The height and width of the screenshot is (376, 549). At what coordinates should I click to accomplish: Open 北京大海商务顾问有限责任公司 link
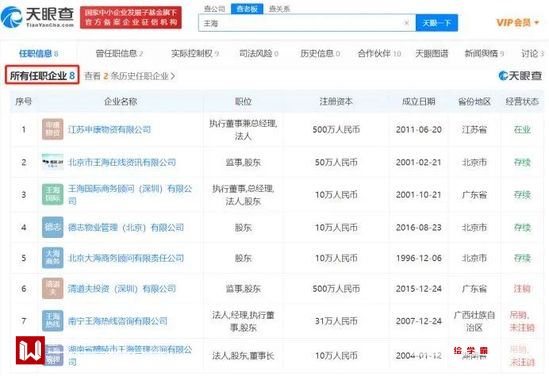(126, 258)
